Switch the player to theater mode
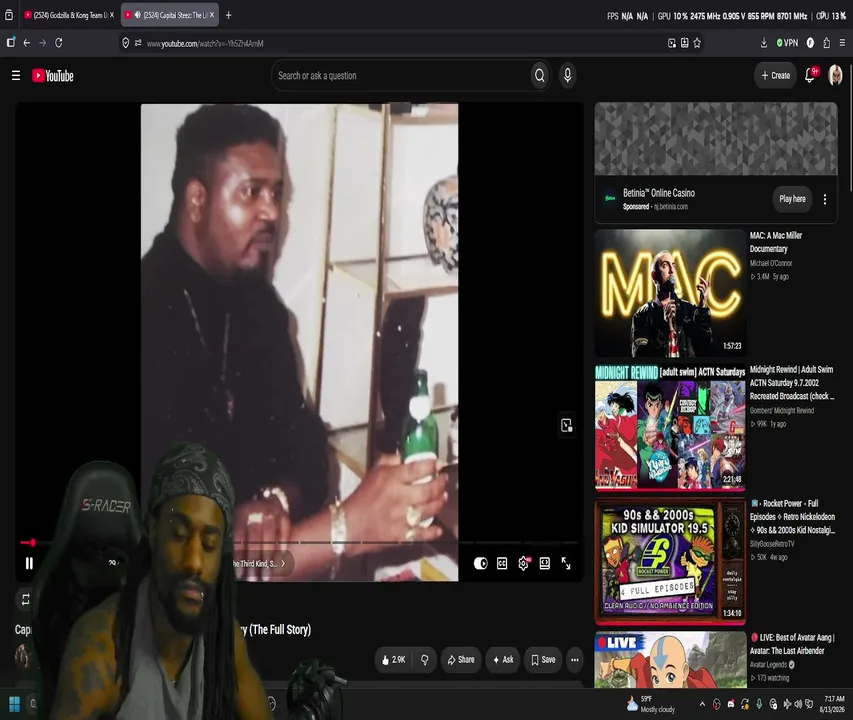This screenshot has width=853, height=720. [545, 563]
